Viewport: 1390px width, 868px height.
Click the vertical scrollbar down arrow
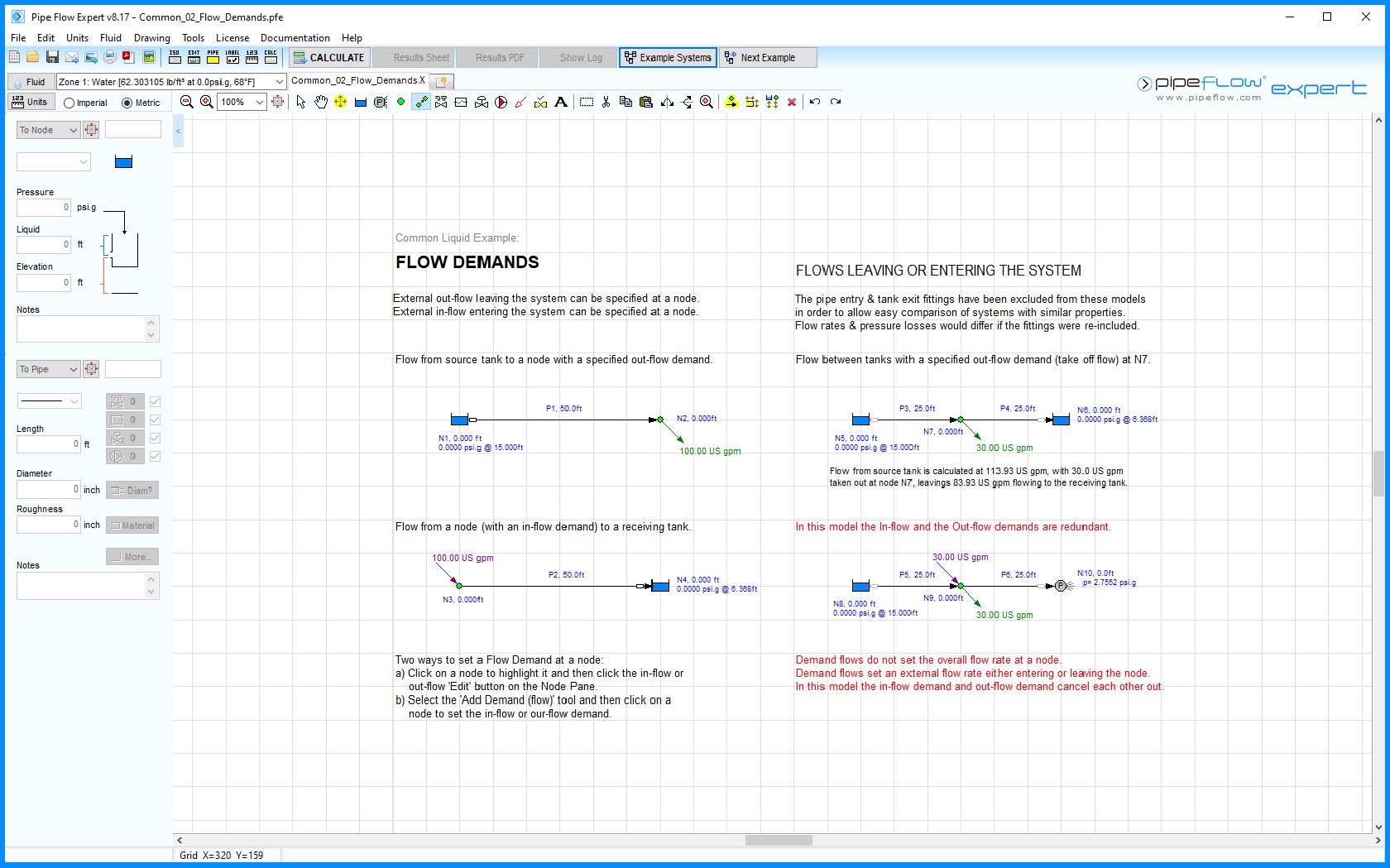click(1378, 827)
